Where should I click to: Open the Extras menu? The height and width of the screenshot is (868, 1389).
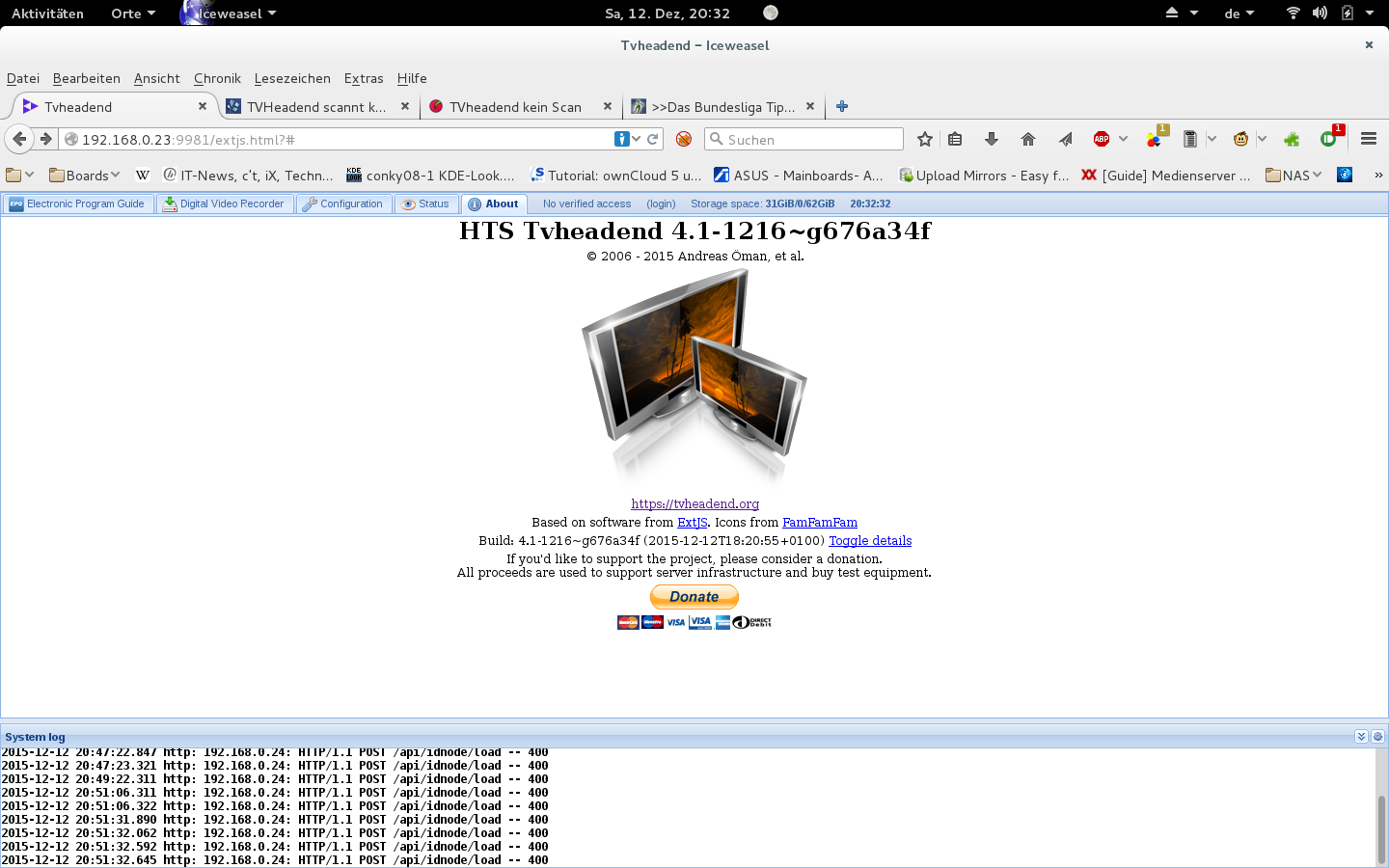(x=364, y=78)
